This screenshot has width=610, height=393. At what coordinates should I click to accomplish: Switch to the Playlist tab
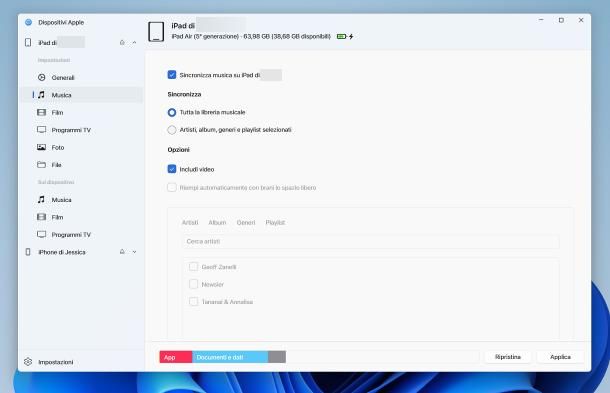(x=275, y=223)
